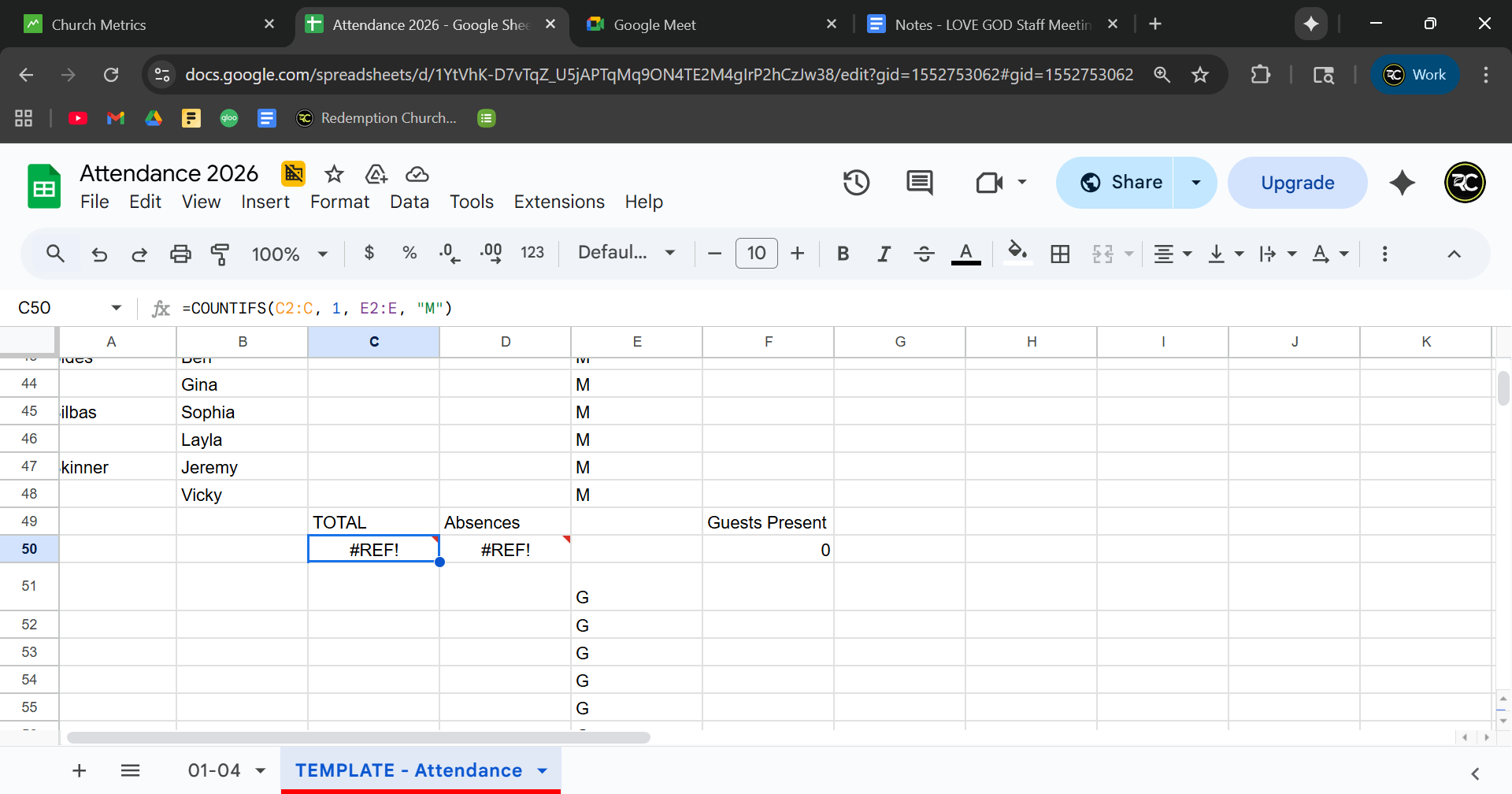Star the Attendance 2026 document

pyautogui.click(x=334, y=174)
